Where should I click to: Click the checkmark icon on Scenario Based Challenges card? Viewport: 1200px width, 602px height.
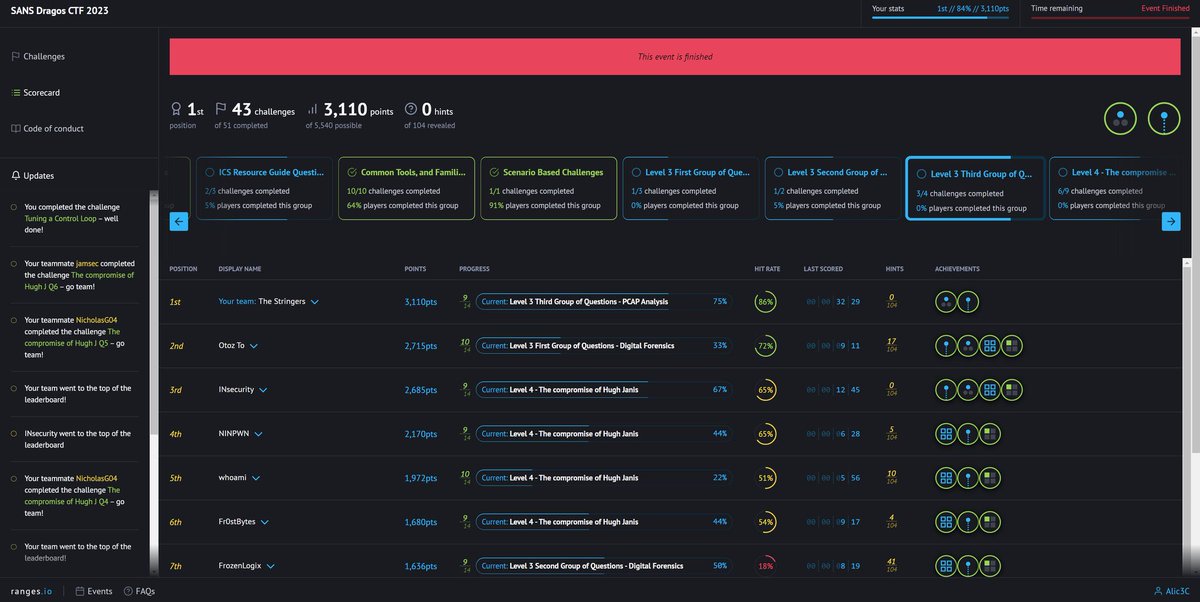point(493,172)
